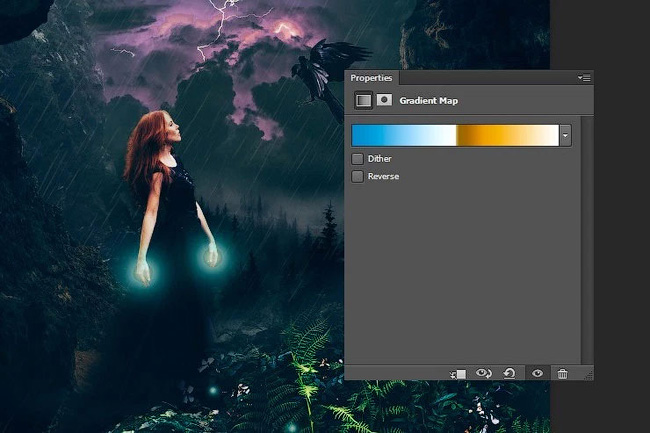Screen dimensions: 650x433
Task: Clip adjustment to layer below icon
Action: point(458,374)
